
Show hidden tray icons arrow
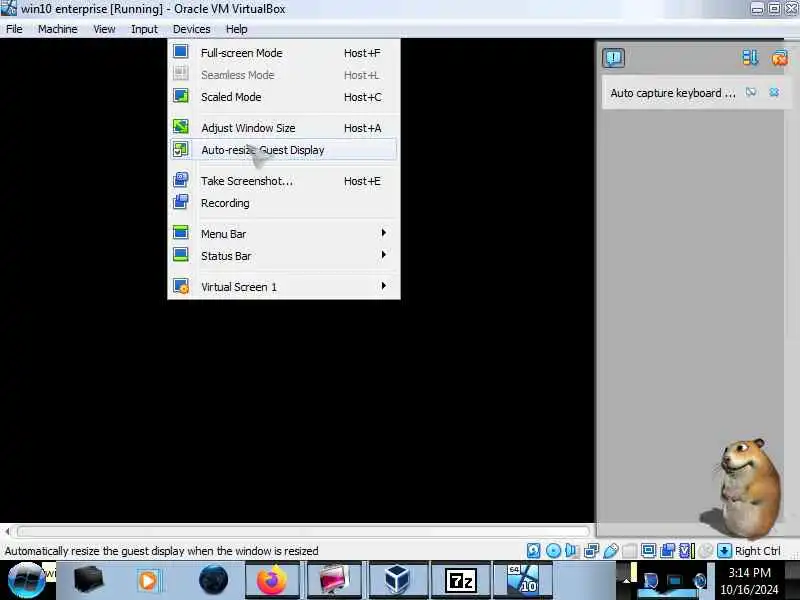(627, 580)
